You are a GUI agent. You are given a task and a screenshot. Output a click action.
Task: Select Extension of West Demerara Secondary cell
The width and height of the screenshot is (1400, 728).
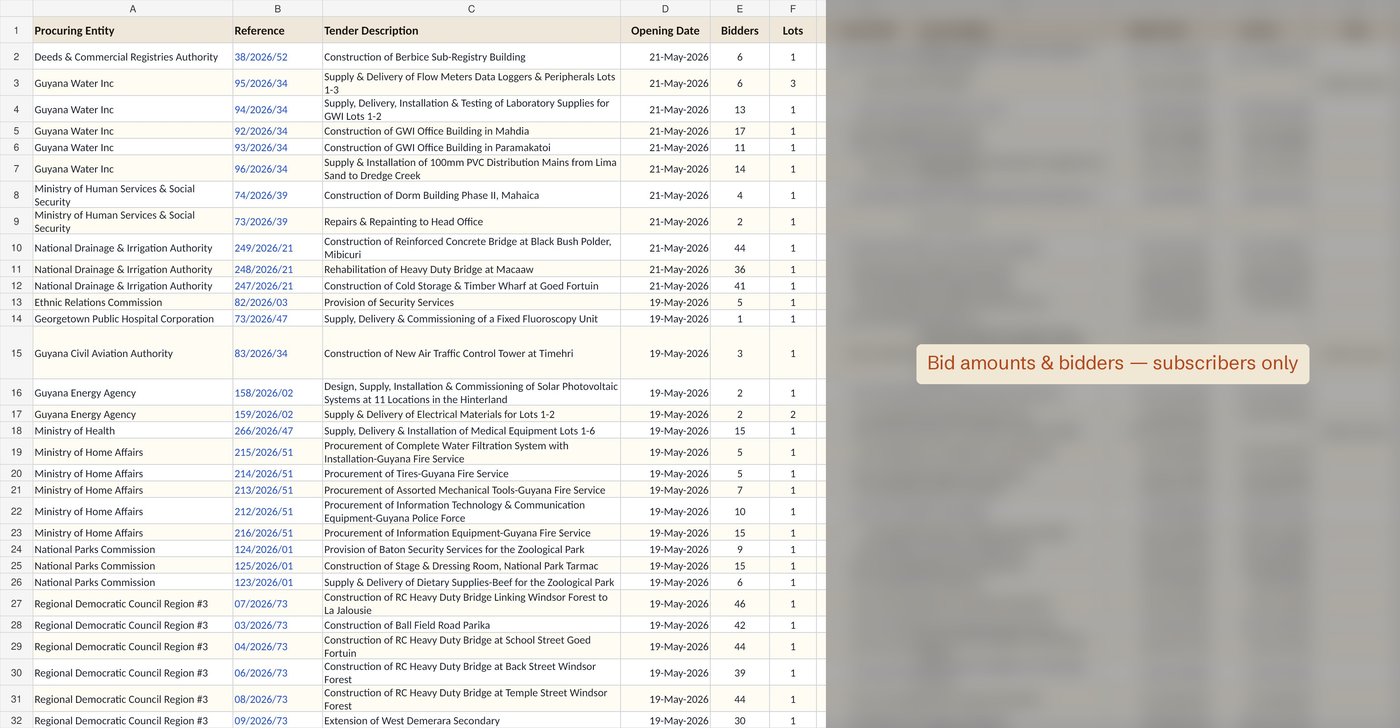472,720
